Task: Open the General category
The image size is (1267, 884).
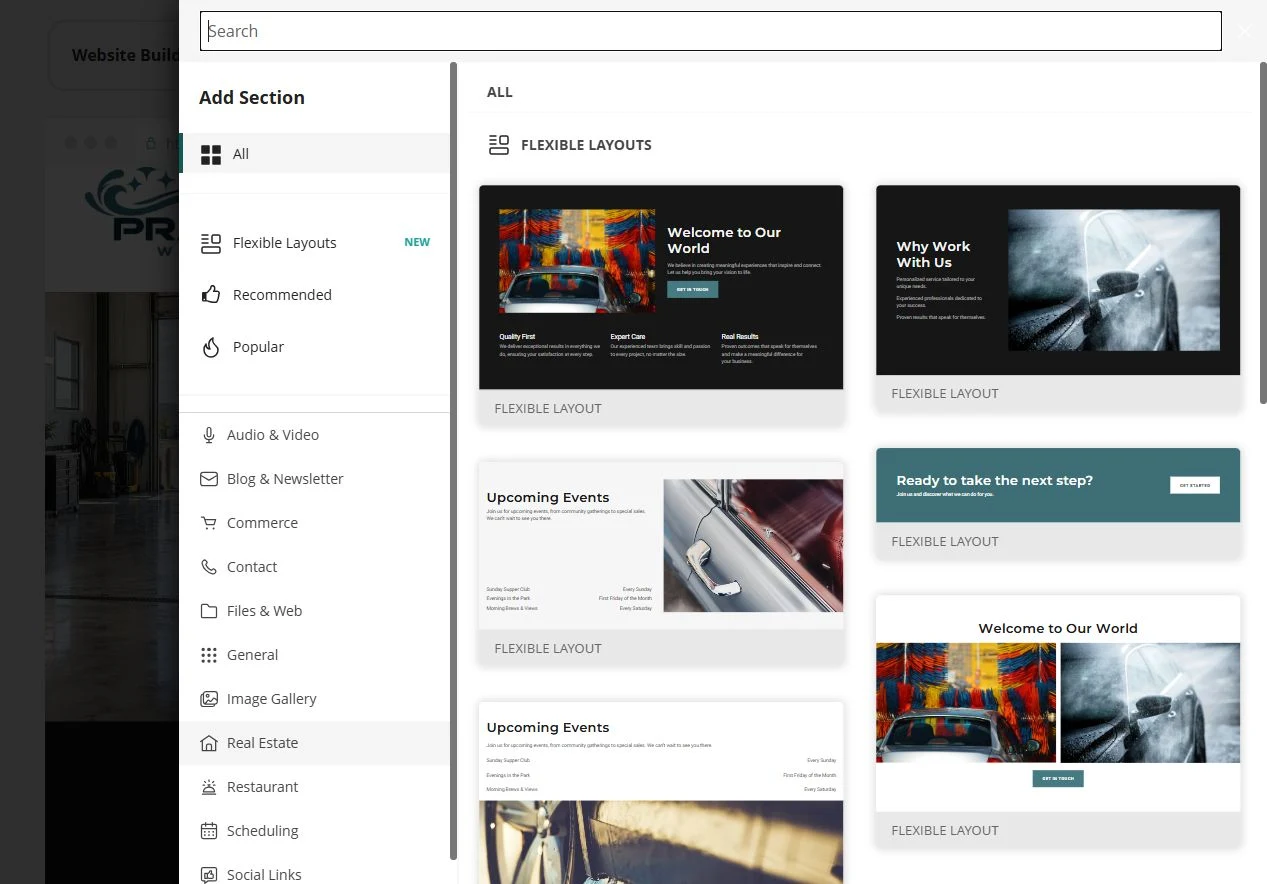Action: [315, 655]
